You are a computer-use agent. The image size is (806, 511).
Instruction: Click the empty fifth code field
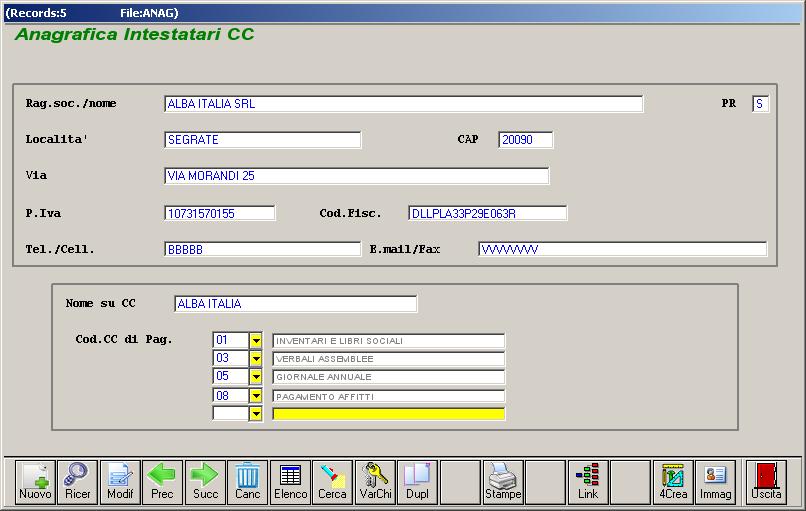(231, 414)
